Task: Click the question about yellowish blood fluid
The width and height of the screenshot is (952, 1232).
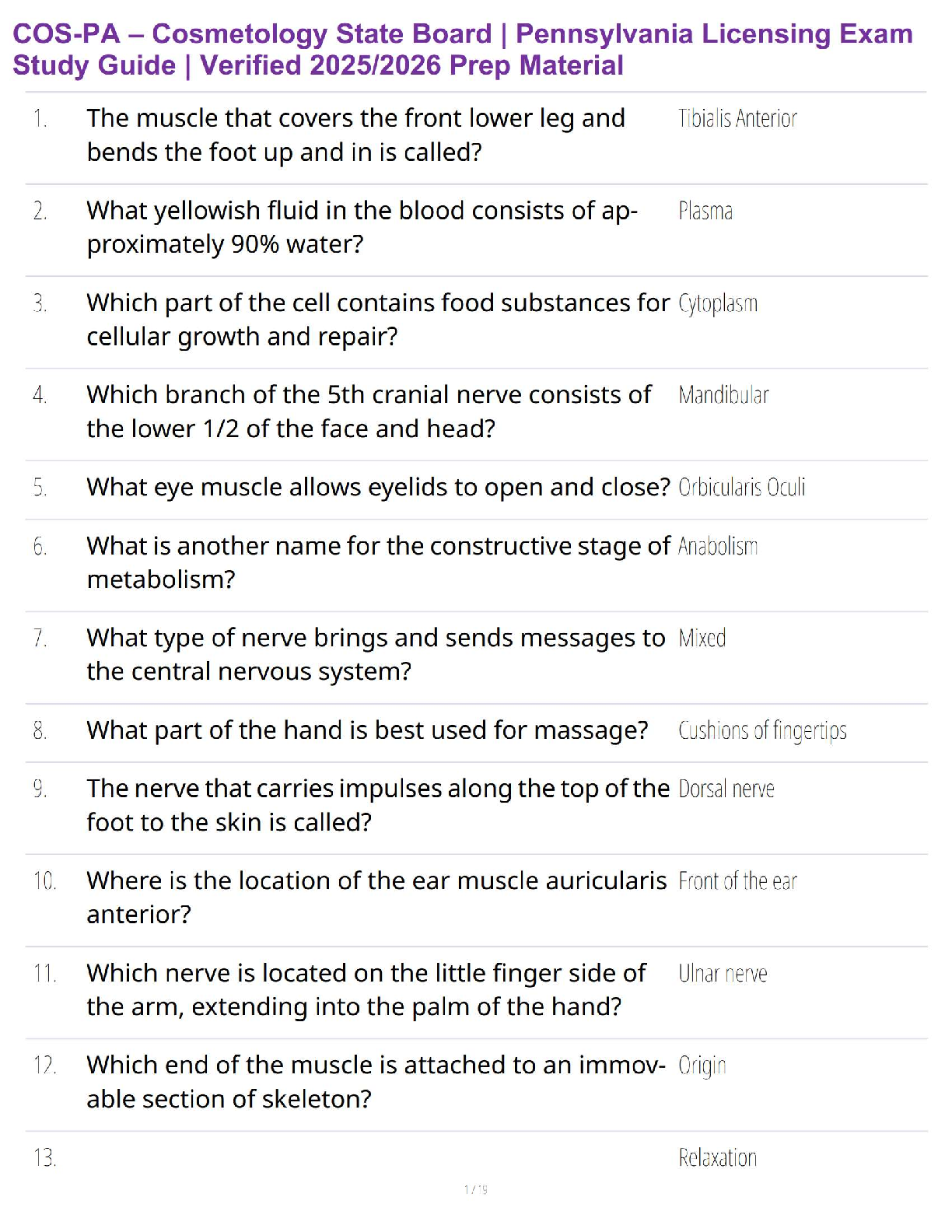Action: [x=362, y=227]
